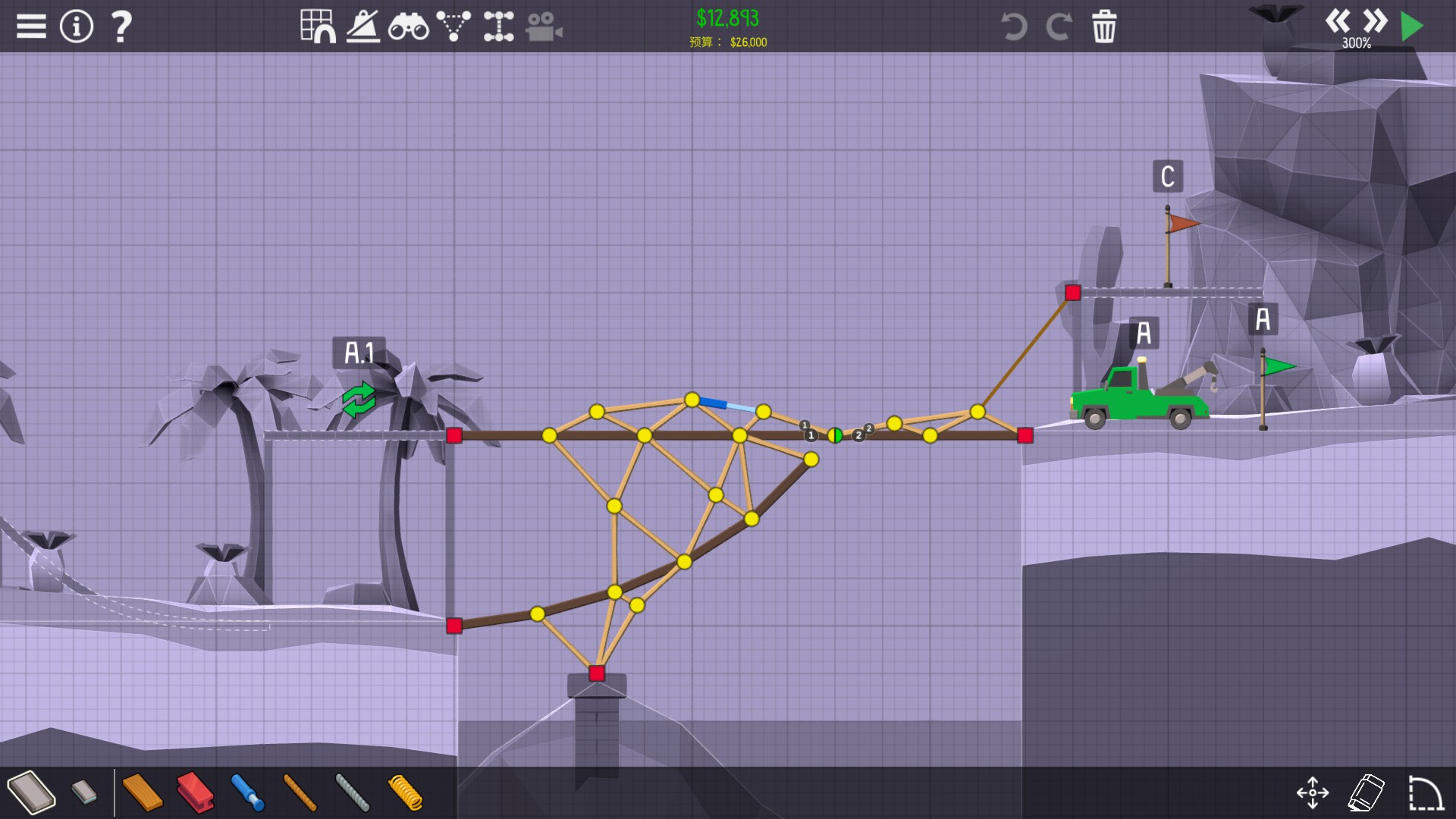Open the help question mark

[121, 27]
